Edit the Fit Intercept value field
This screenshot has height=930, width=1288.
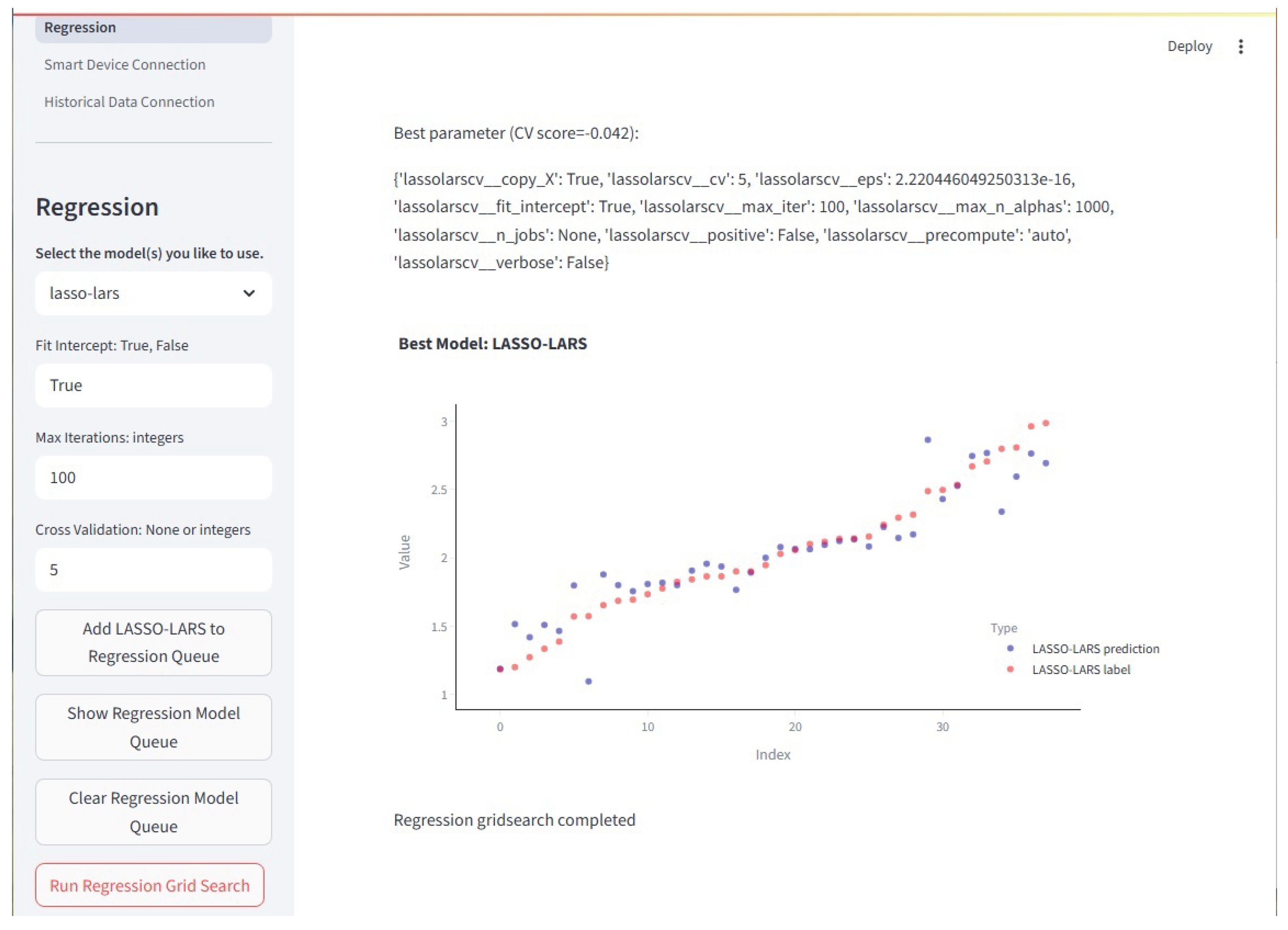pyautogui.click(x=153, y=385)
